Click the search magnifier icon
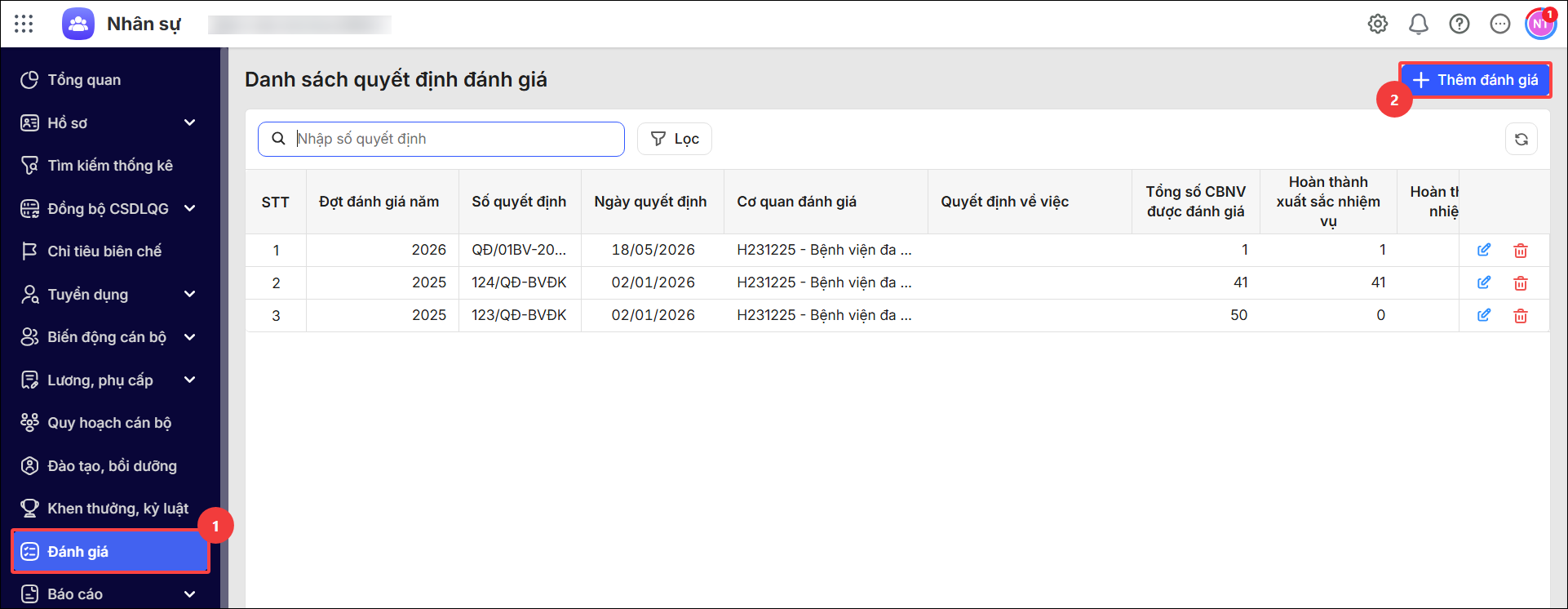The height and width of the screenshot is (609, 1568). (x=278, y=139)
